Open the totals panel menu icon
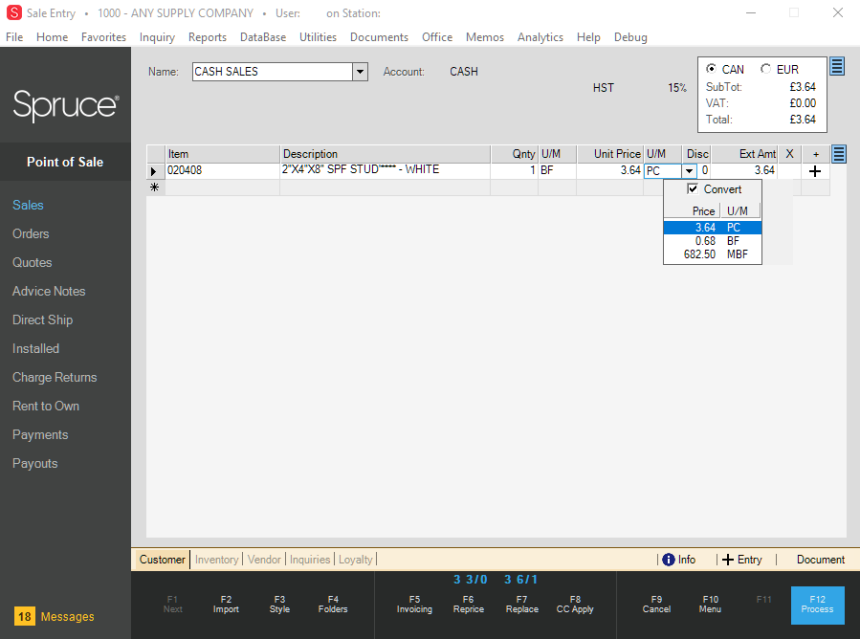This screenshot has height=639, width=860. 836,67
